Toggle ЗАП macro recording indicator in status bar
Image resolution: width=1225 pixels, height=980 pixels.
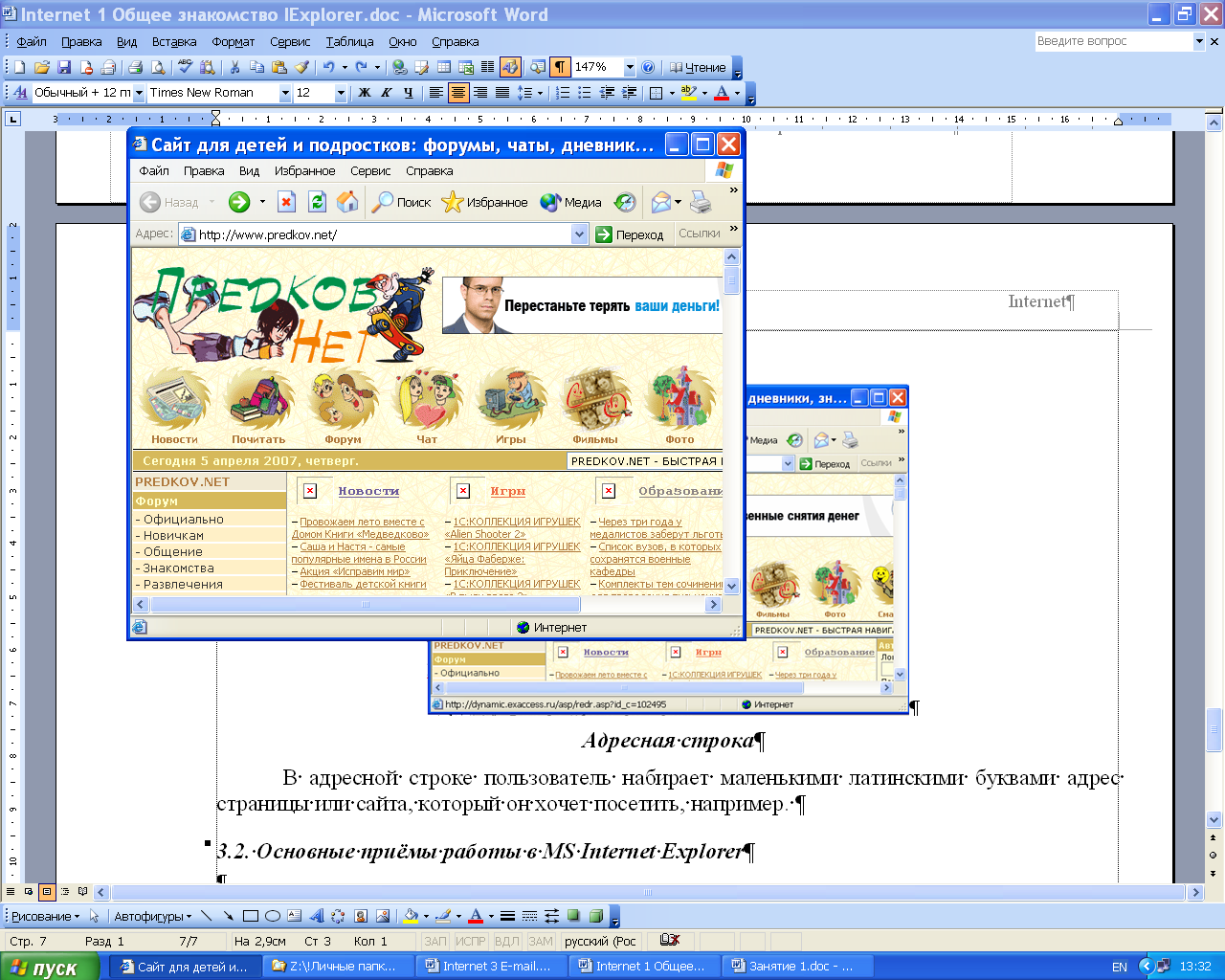434,942
